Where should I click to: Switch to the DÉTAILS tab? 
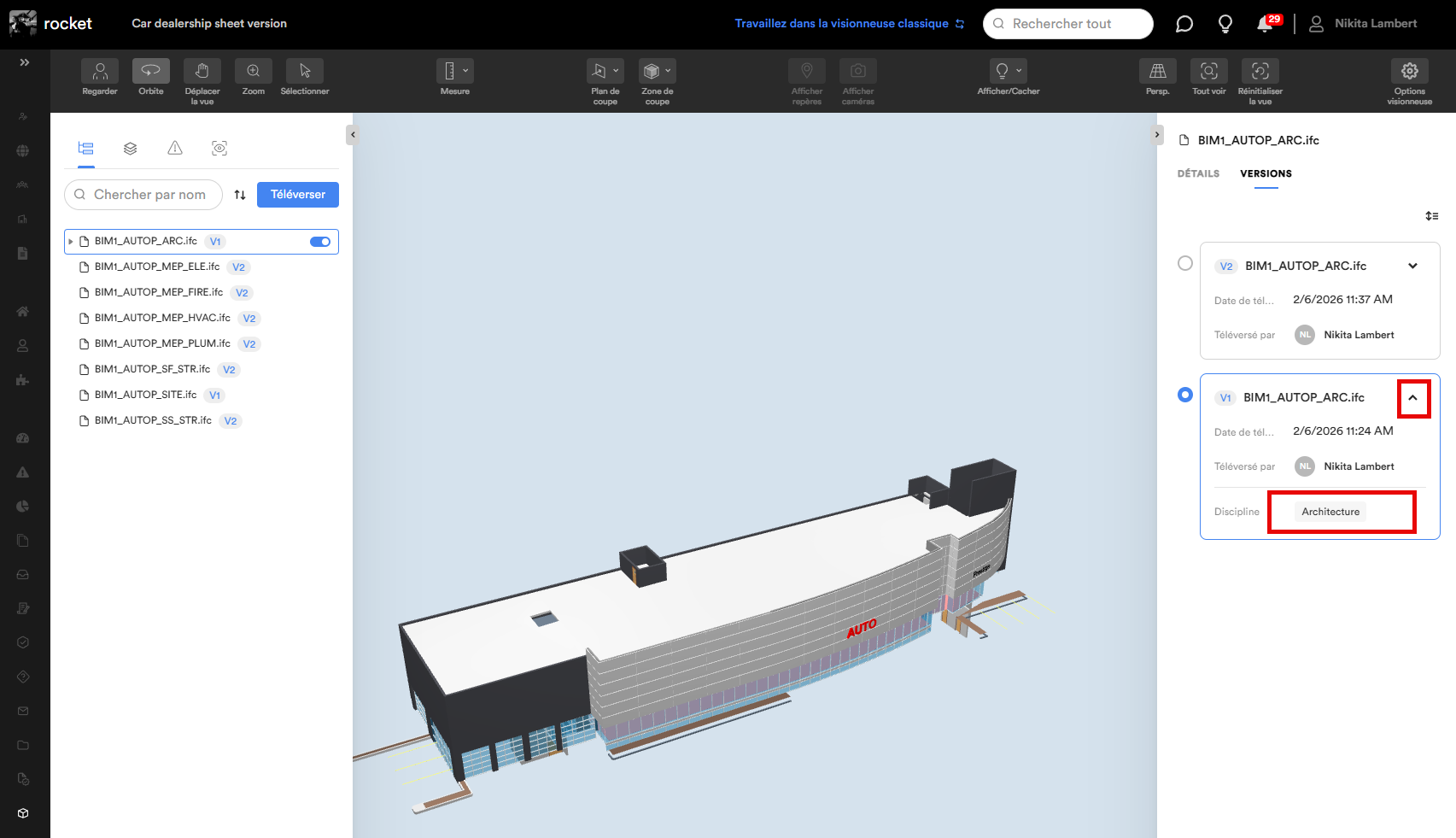[x=1198, y=173]
